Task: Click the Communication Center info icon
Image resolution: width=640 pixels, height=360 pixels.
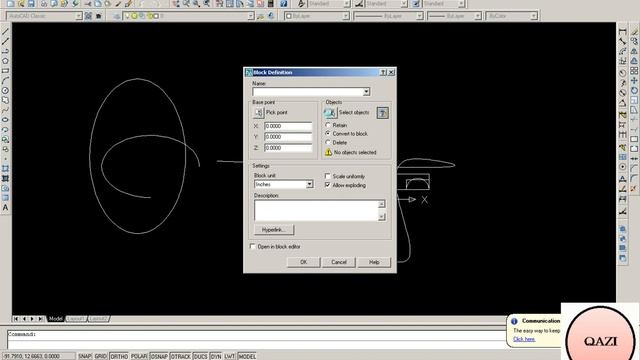Action: click(x=514, y=321)
